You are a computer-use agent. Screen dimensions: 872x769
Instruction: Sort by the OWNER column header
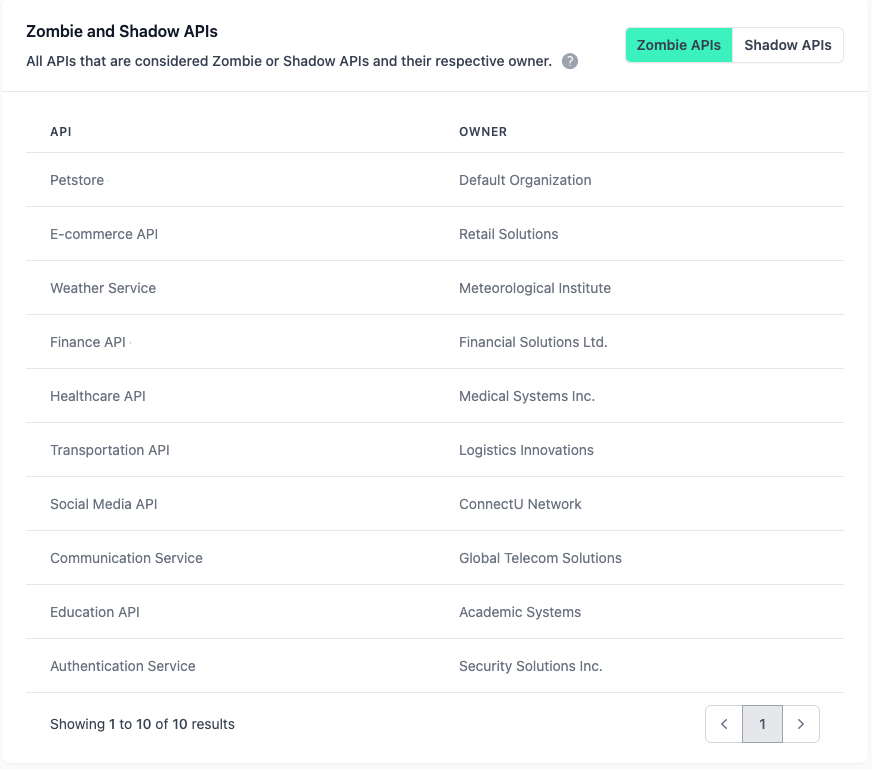[x=482, y=132]
